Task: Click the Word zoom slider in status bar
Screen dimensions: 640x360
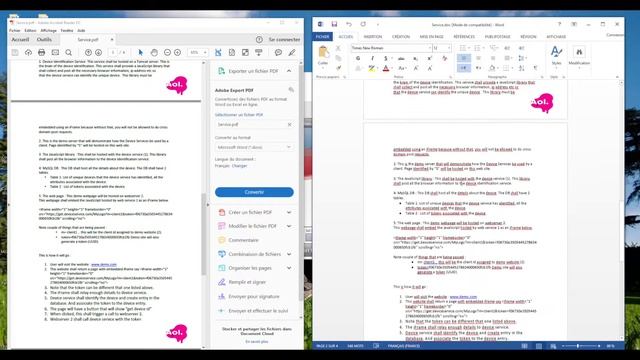Action: pyautogui.click(x=579, y=346)
